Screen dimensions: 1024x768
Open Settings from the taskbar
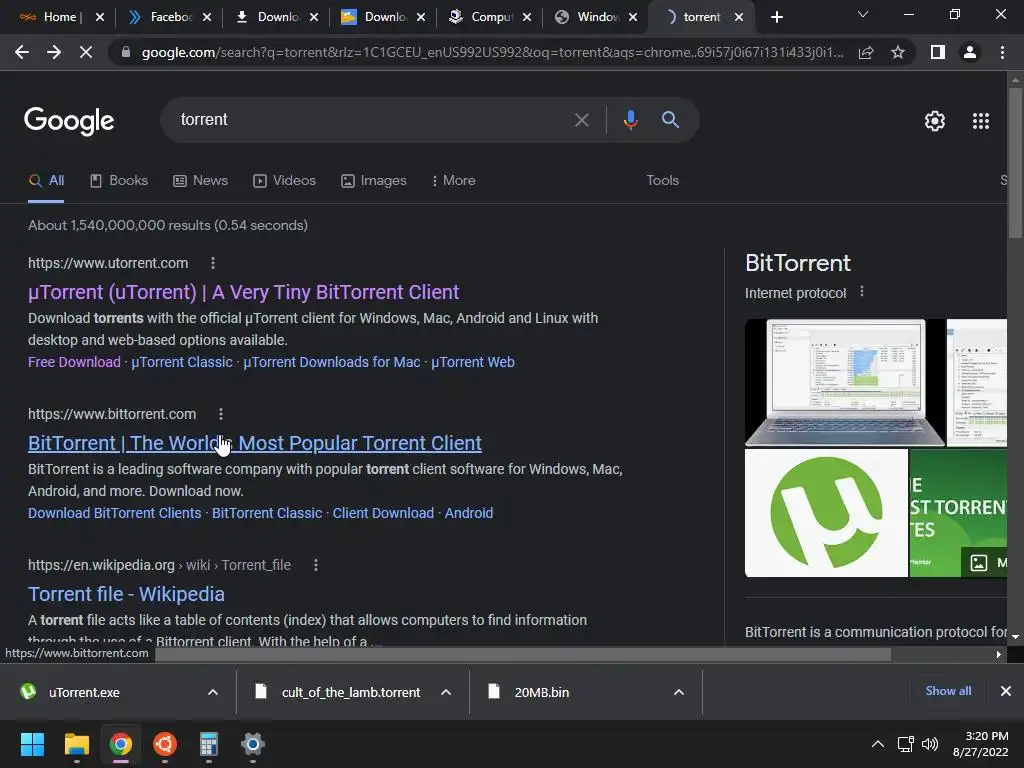tap(253, 744)
